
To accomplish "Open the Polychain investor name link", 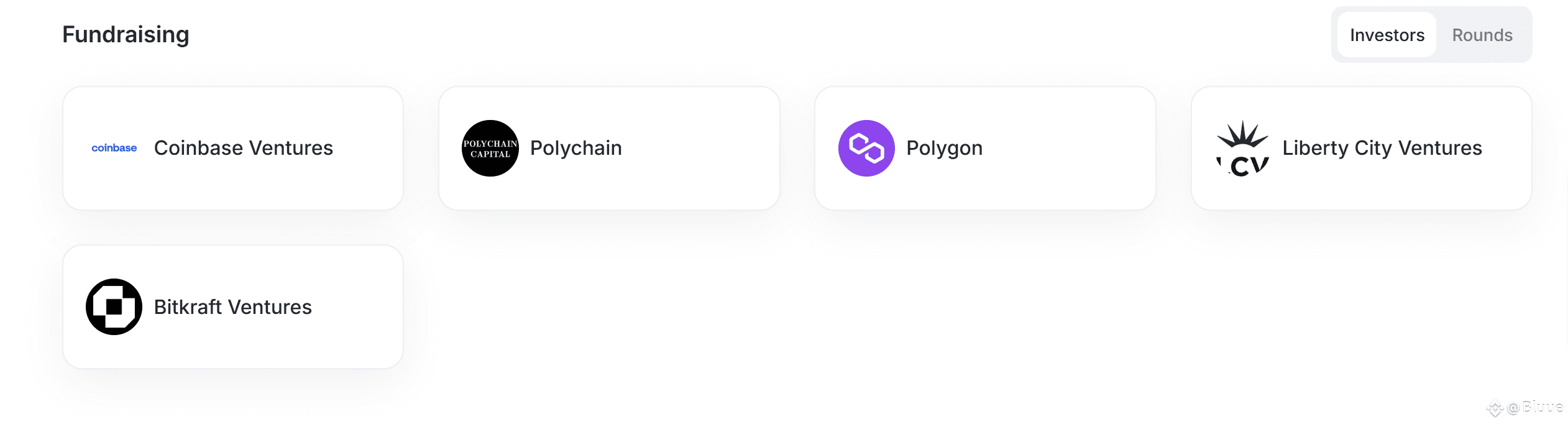I will click(x=576, y=148).
